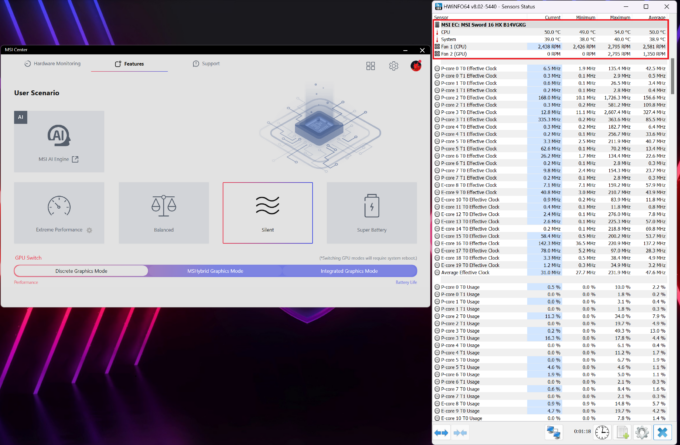Click the fan icon beside Fan 1 (CPU)

coord(437,46)
